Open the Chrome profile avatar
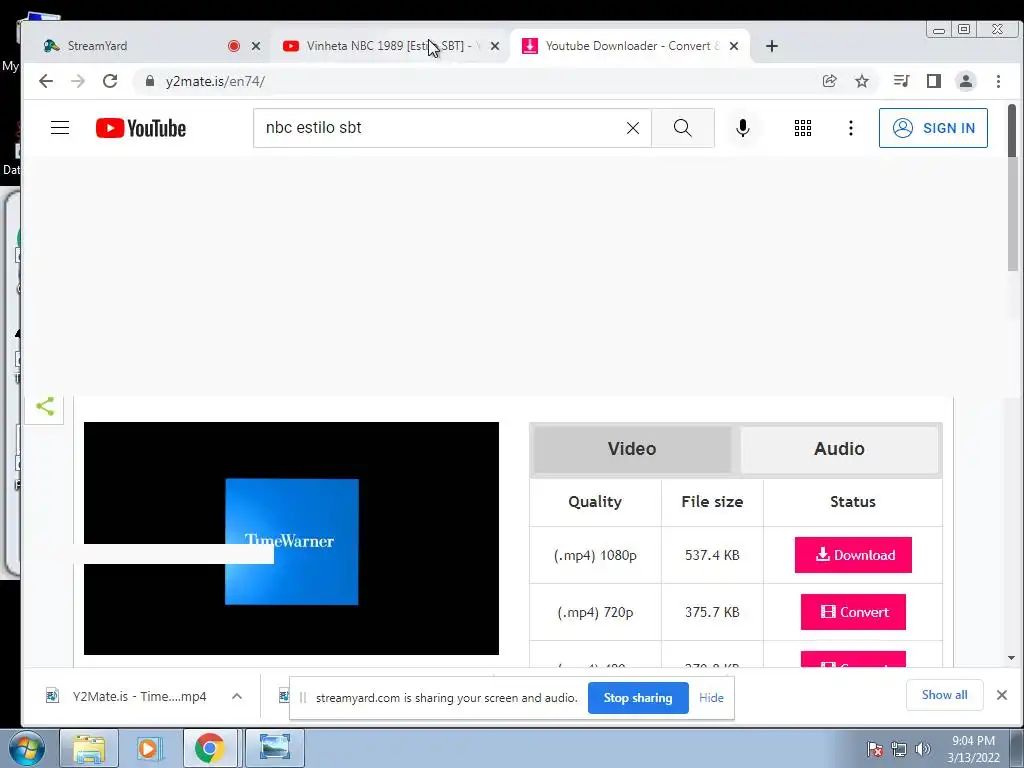1024x768 pixels. pos(966,81)
